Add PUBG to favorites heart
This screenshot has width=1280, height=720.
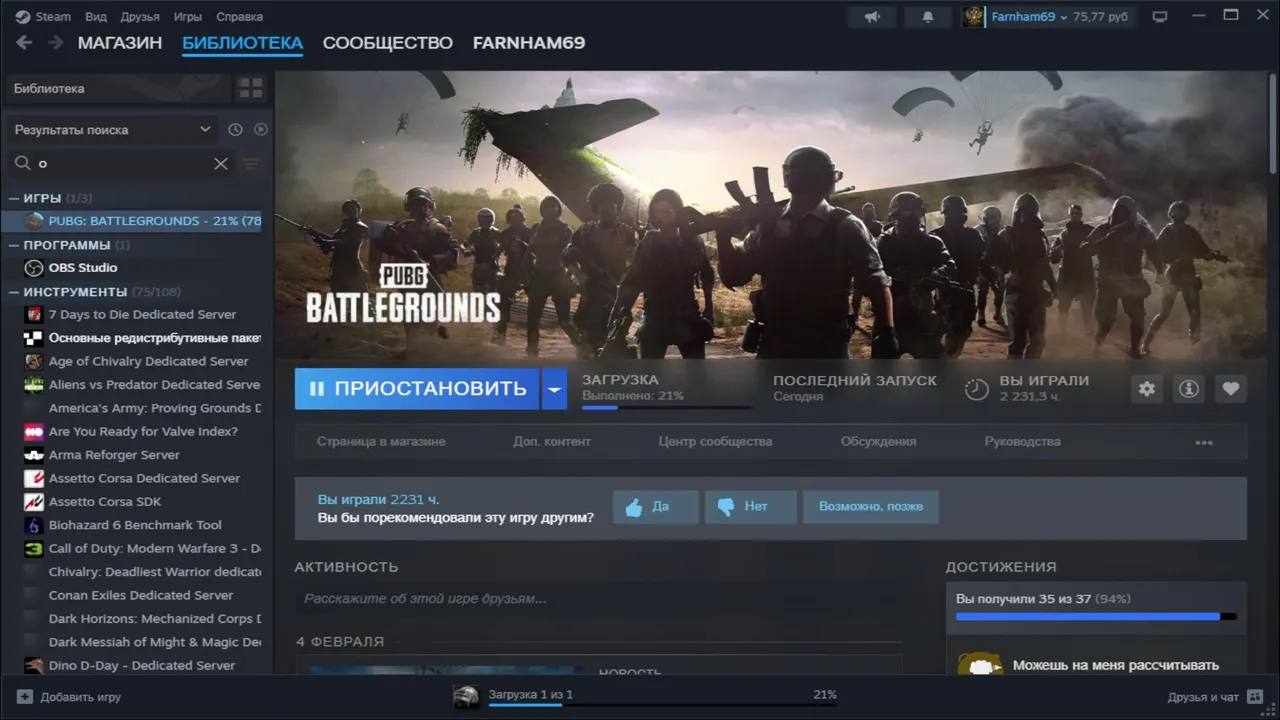coord(1231,389)
